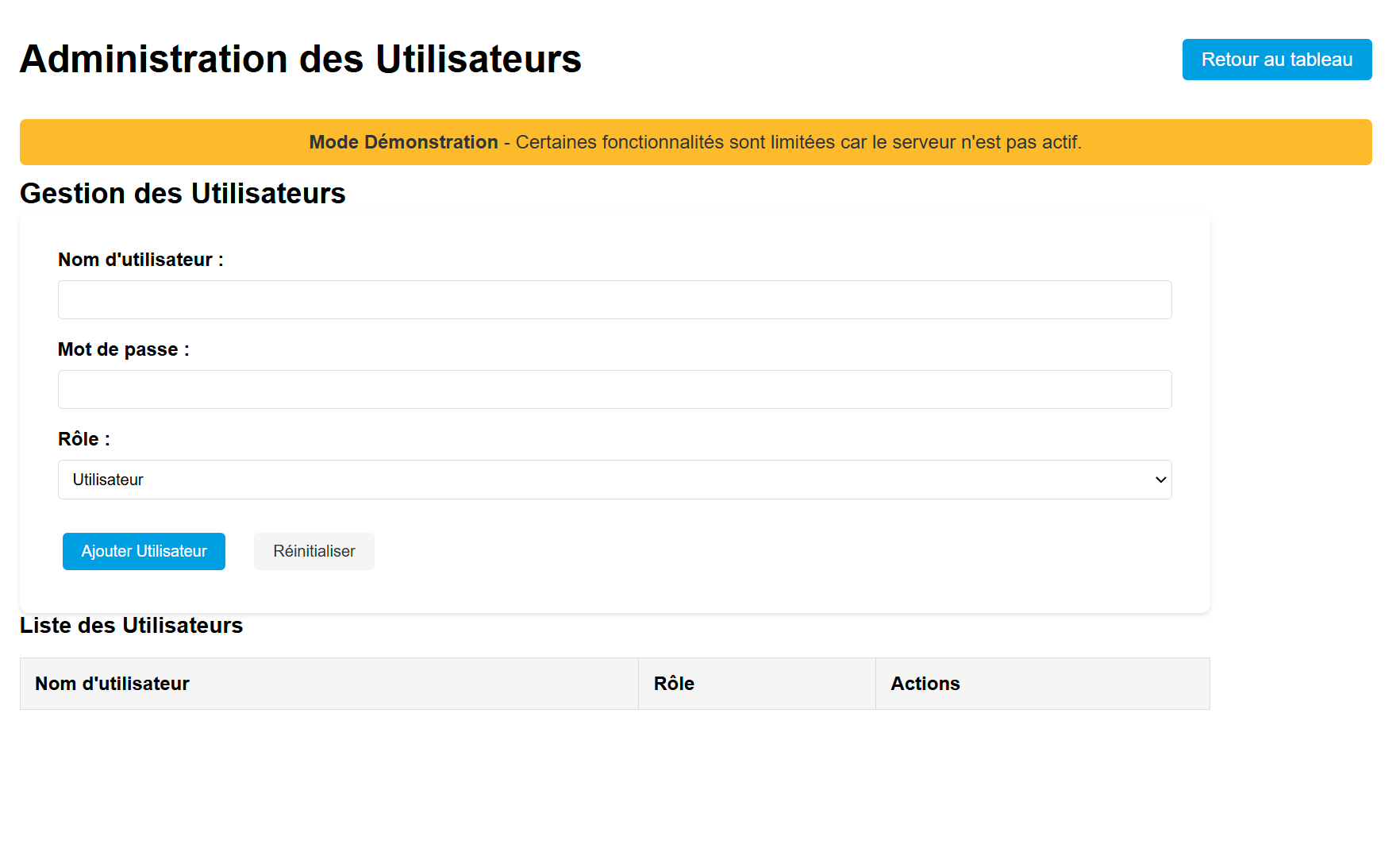
Task: Focus the Nom d'utilisateur text field
Action: [x=614, y=300]
